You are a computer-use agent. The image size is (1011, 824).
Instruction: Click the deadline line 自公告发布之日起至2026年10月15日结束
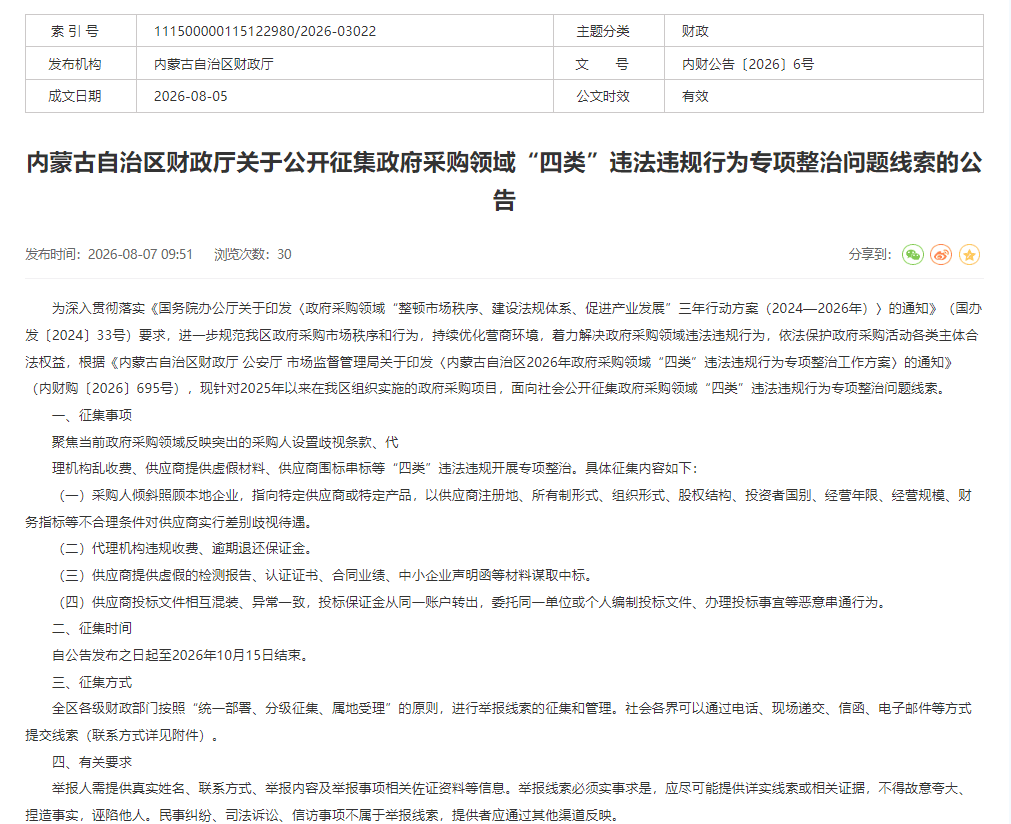182,655
